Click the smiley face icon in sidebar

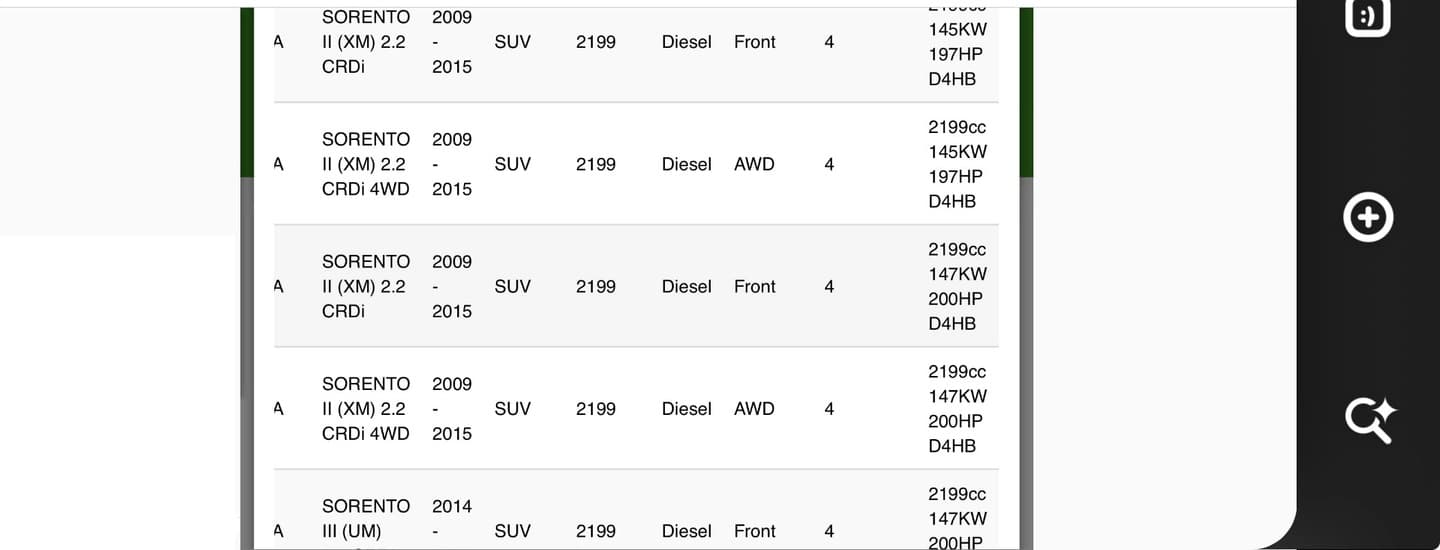click(1368, 16)
